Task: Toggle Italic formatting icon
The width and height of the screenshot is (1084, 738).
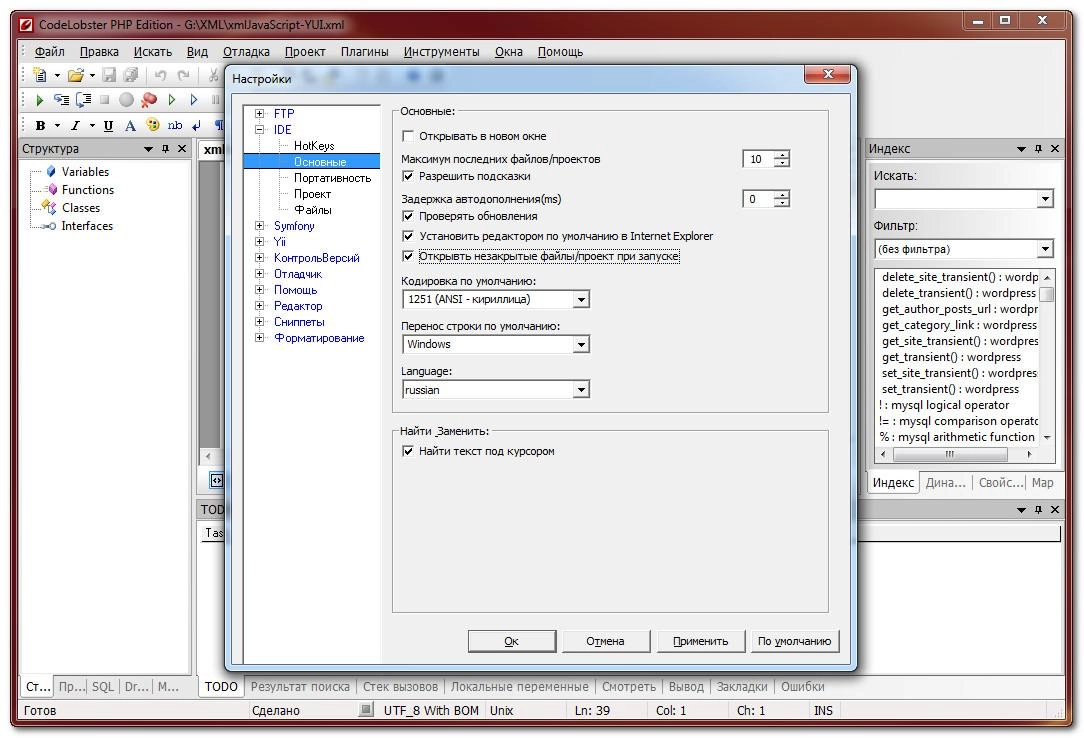Action: click(75, 126)
